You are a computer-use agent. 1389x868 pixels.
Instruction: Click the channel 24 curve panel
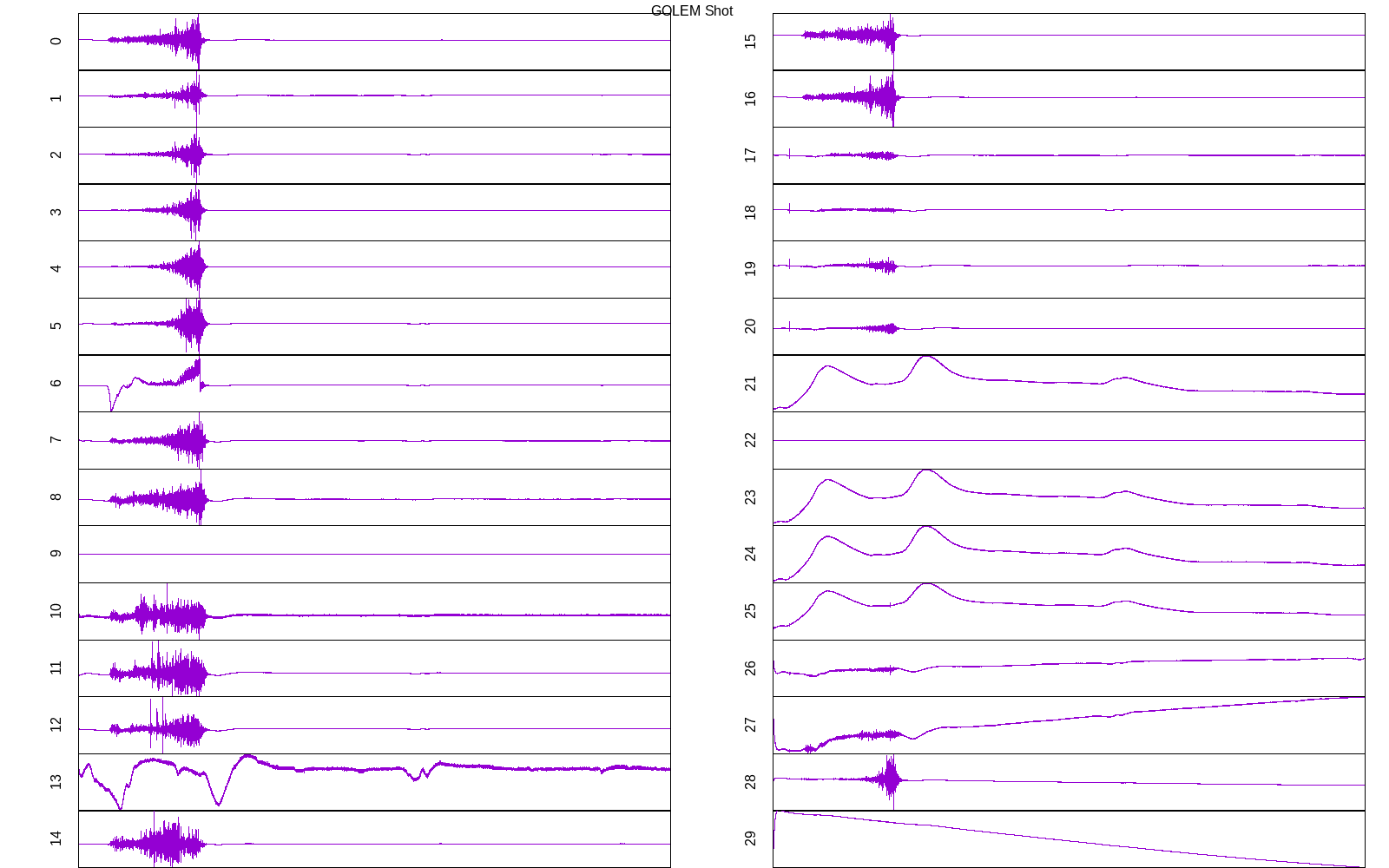click(1069, 554)
